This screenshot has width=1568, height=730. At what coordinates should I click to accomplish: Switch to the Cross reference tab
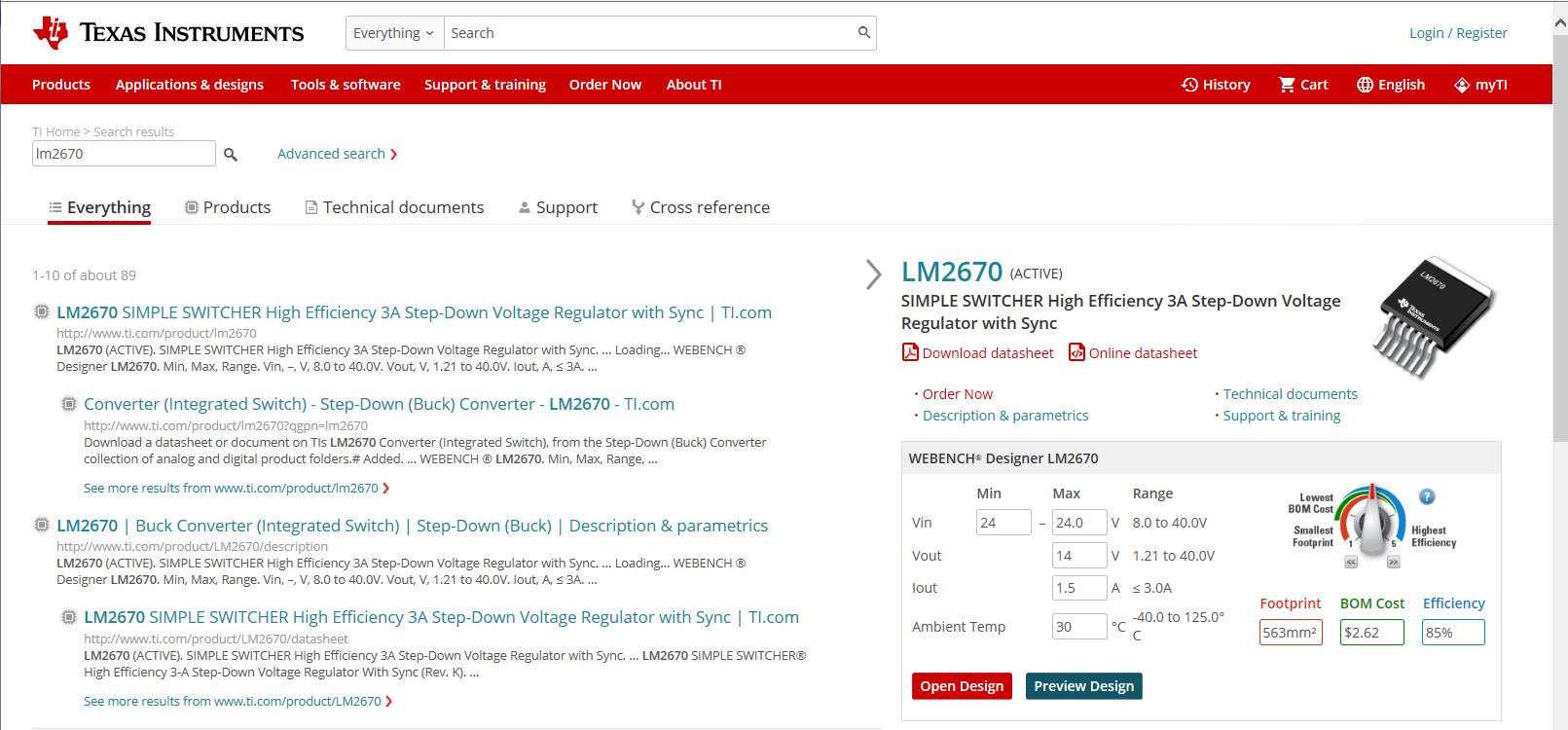[701, 207]
